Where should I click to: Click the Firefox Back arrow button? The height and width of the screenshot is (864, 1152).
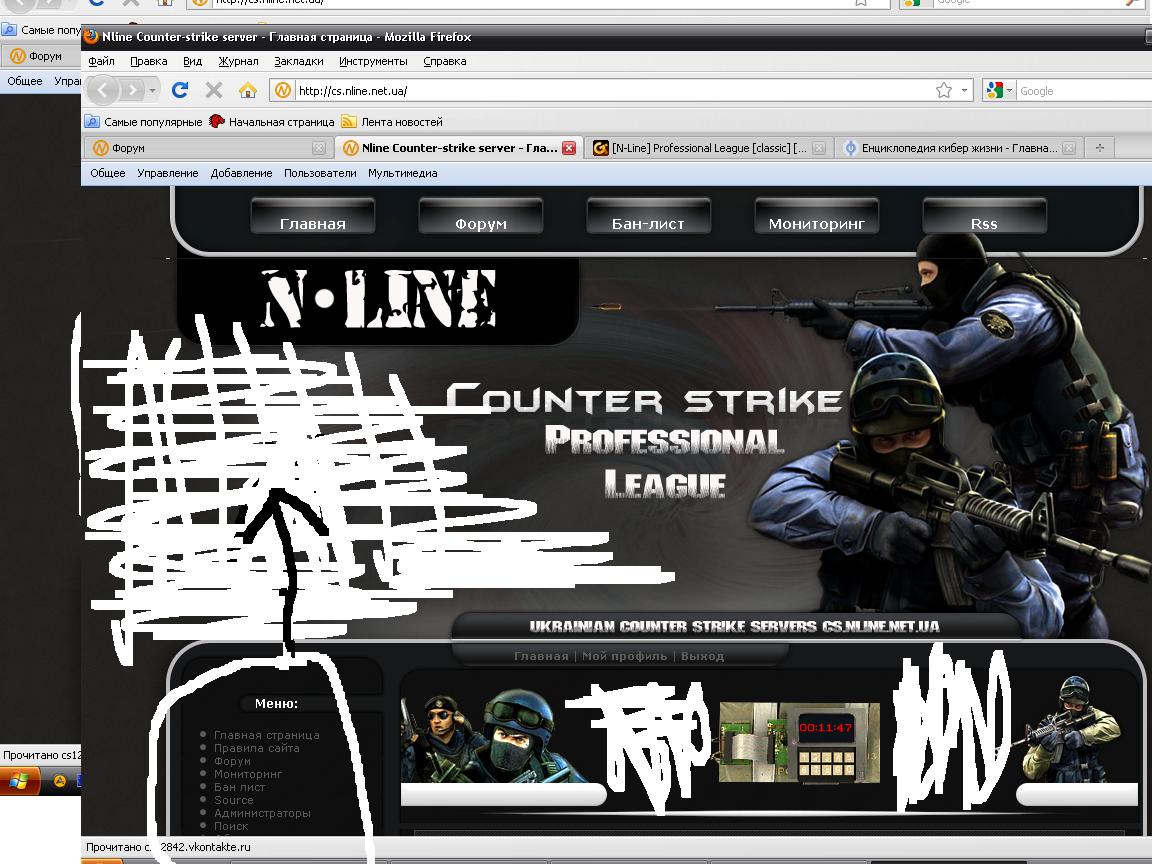point(103,90)
